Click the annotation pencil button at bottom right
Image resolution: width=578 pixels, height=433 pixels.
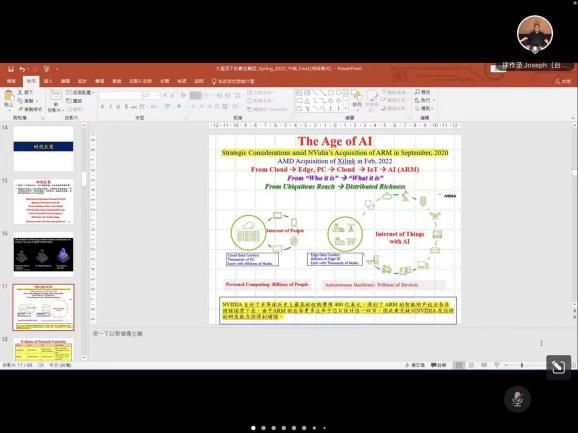tap(558, 367)
